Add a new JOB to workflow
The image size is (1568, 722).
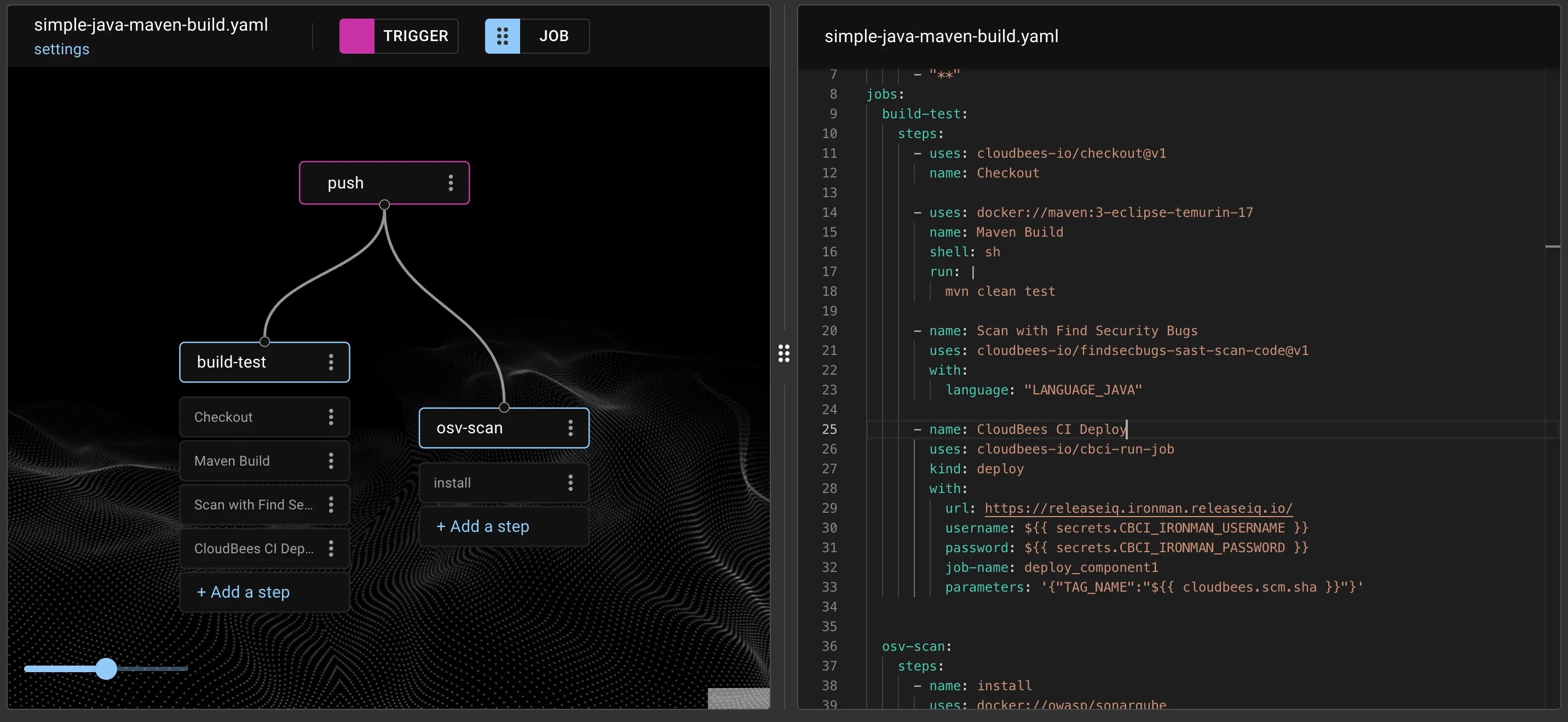click(554, 36)
